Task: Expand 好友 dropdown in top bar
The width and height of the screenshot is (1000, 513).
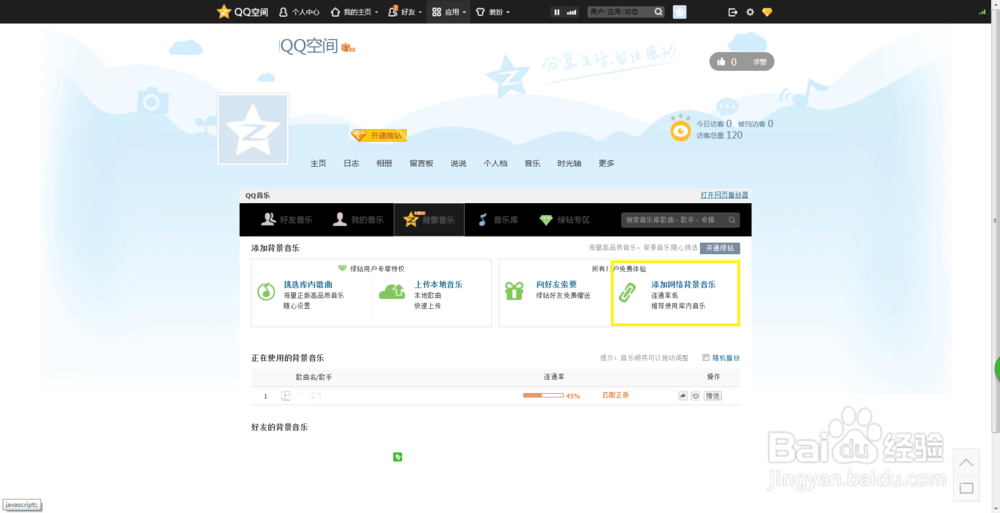Action: (x=404, y=12)
